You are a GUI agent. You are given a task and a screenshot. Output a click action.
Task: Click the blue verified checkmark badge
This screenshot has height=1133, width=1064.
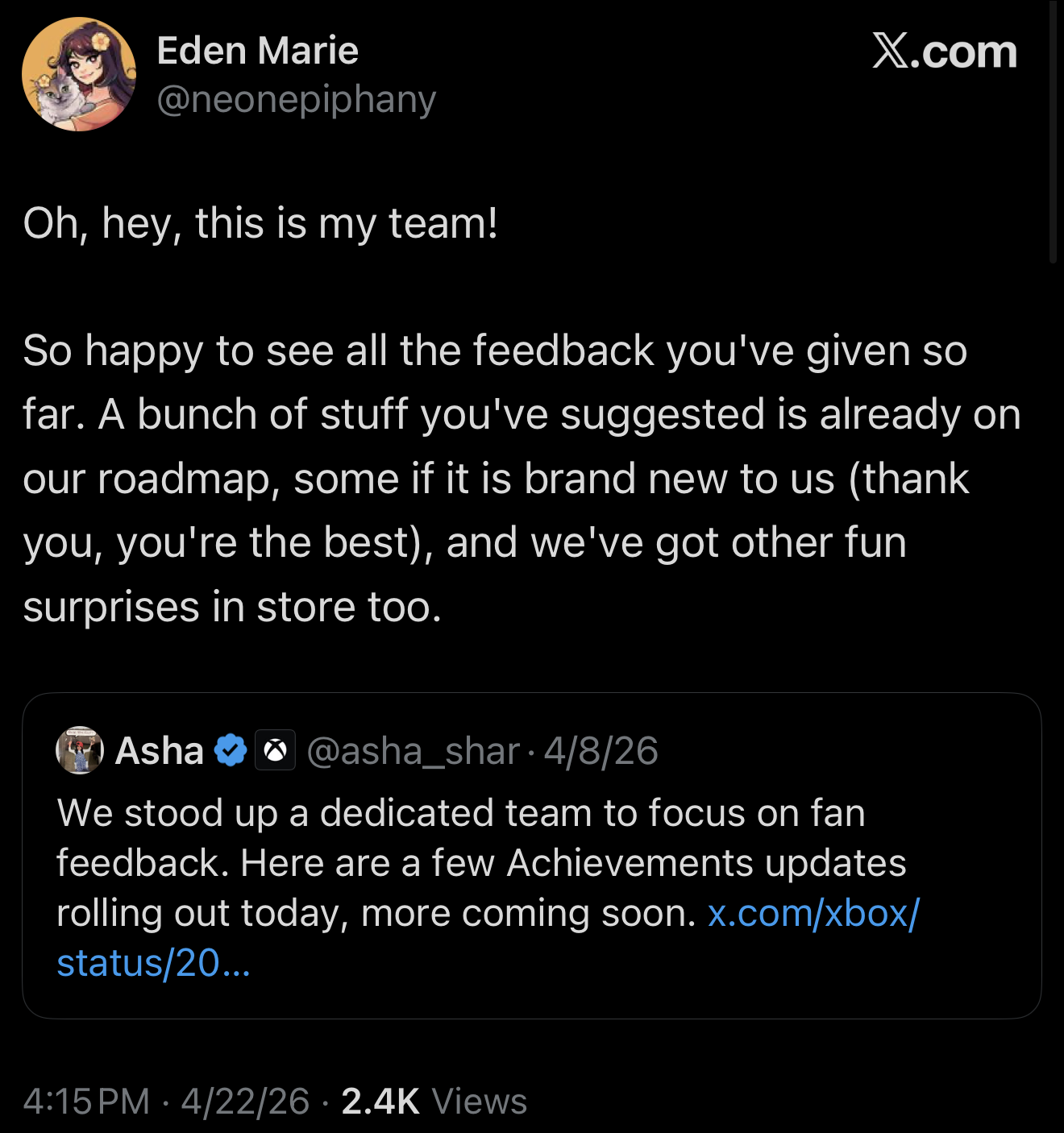[x=231, y=750]
